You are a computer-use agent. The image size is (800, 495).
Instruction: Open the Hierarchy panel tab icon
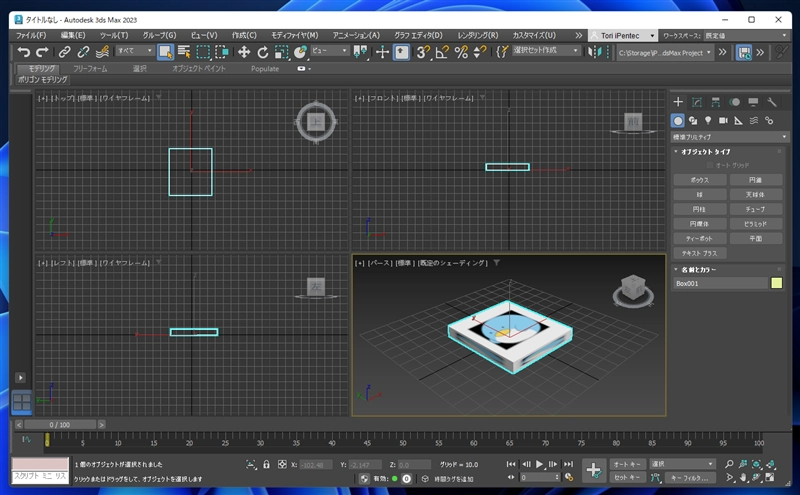pyautogui.click(x=716, y=102)
